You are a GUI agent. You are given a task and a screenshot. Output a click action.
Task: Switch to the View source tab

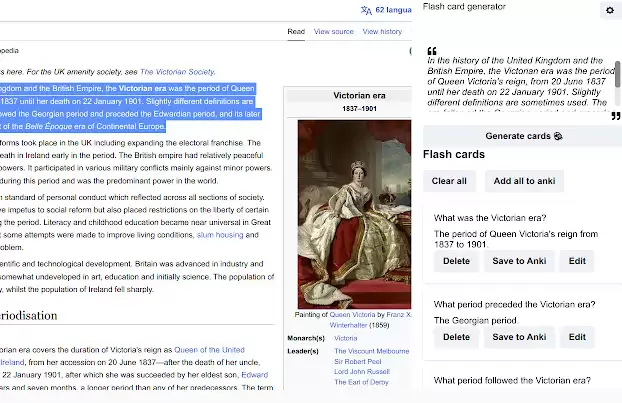click(334, 32)
